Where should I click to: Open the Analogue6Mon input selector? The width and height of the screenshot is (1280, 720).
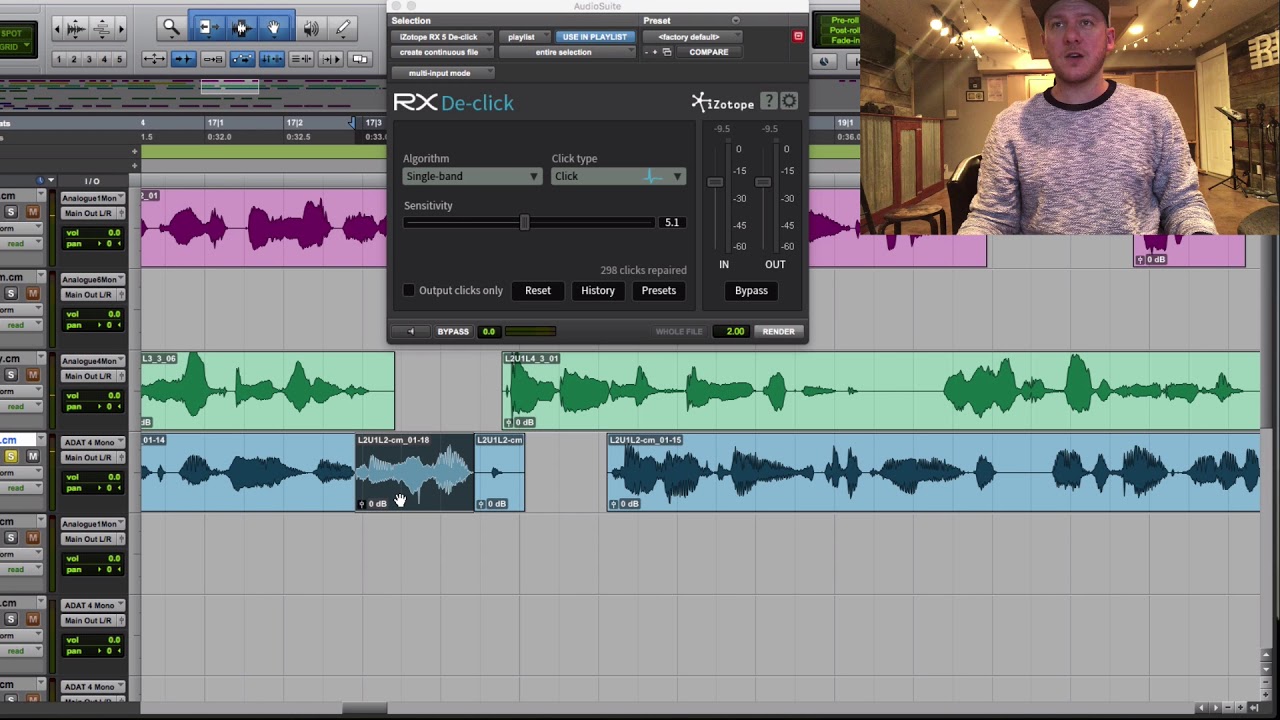(x=93, y=279)
